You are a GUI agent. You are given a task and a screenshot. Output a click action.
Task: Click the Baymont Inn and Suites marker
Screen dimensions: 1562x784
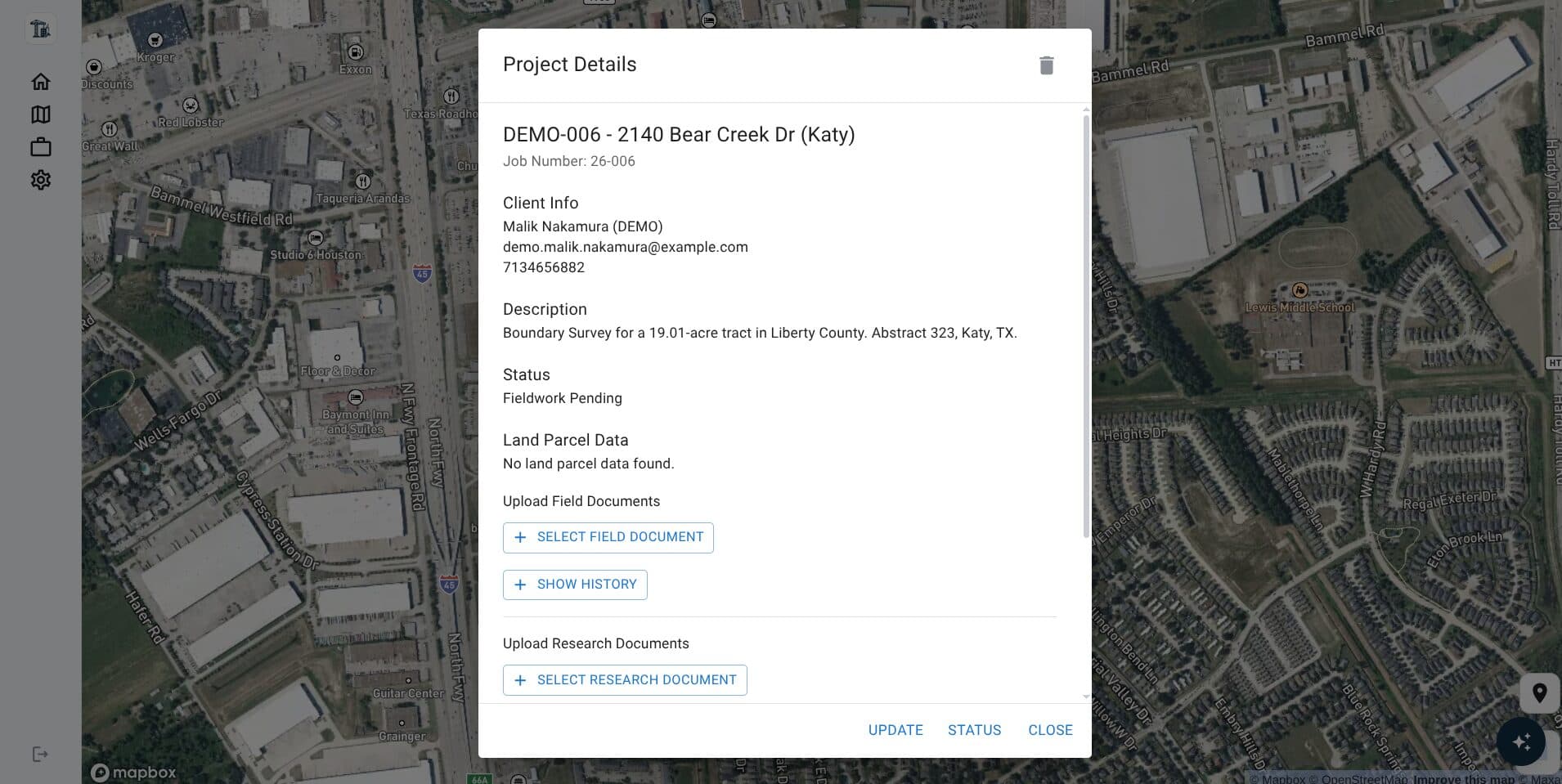[x=356, y=398]
